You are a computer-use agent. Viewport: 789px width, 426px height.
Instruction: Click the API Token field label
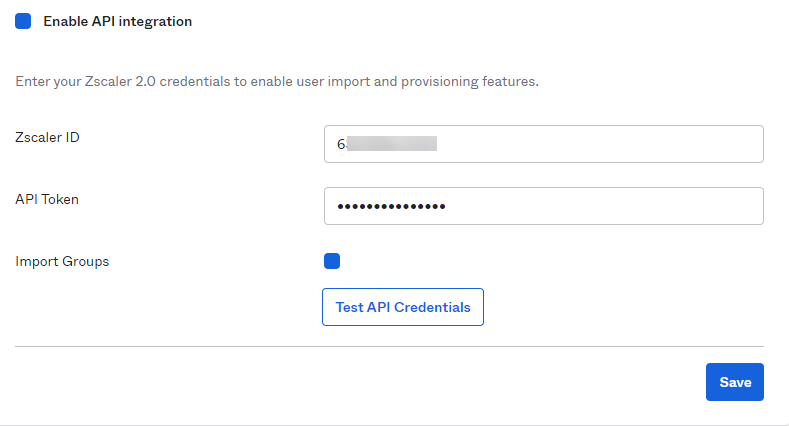click(47, 199)
